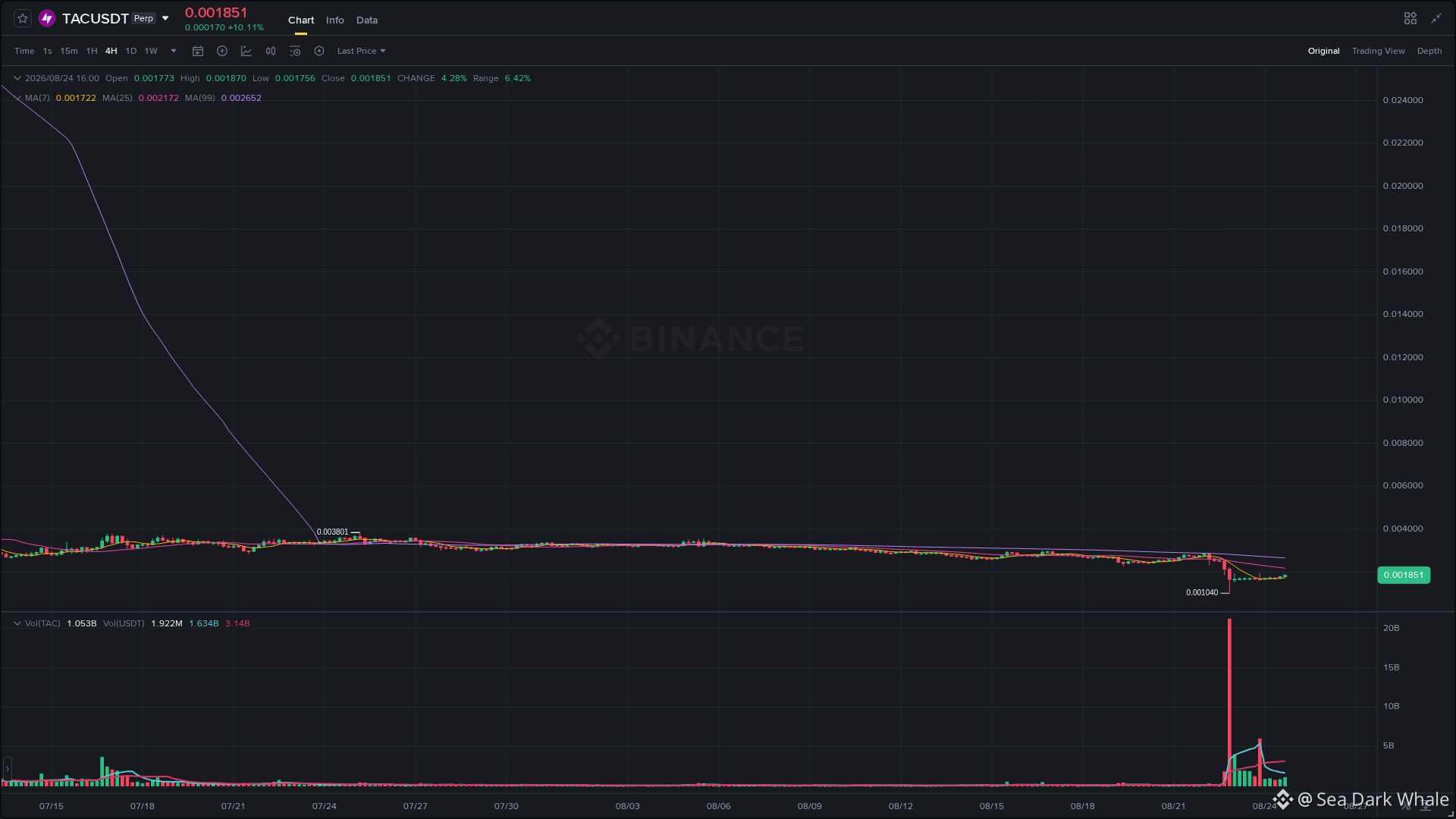Select the Time line-chart interval
1456x819 pixels.
24,51
